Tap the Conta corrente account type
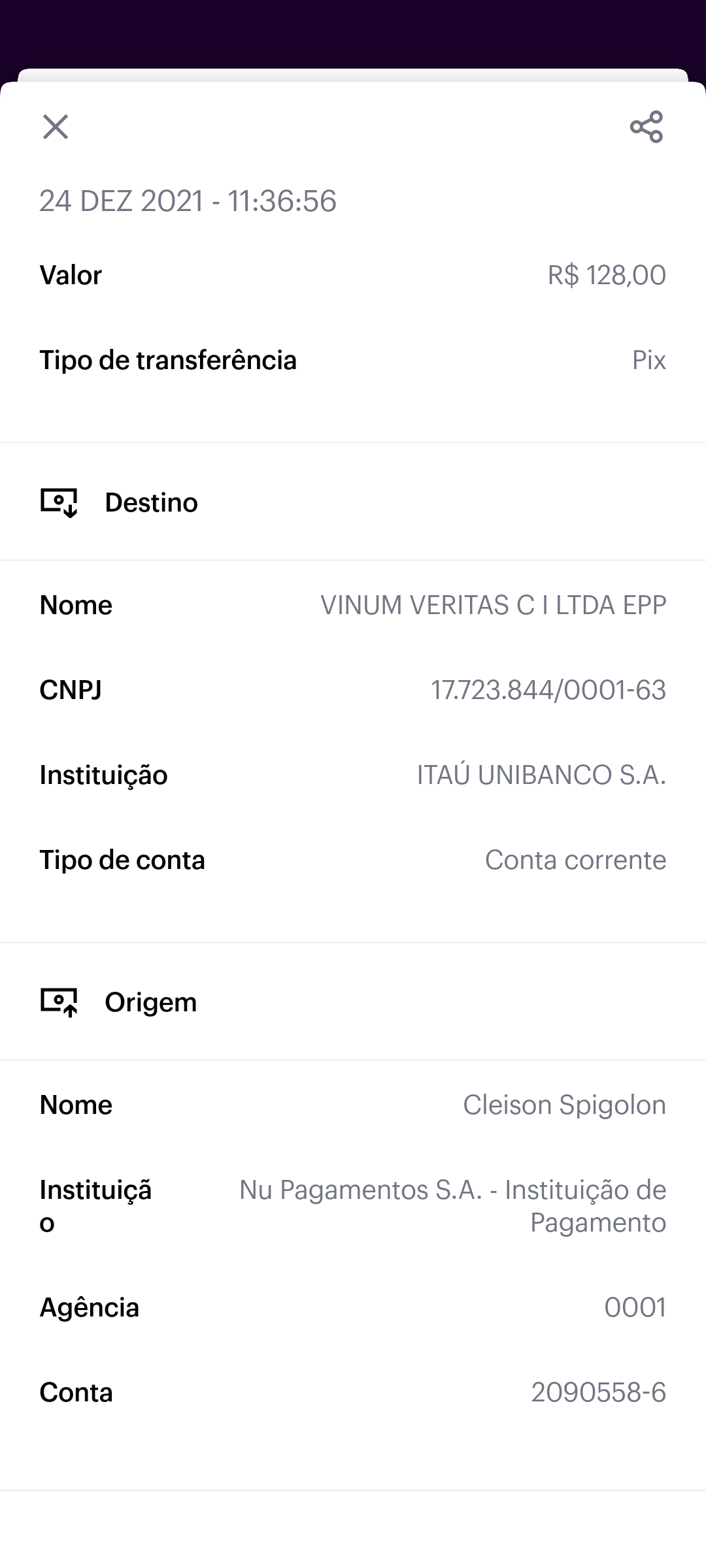Viewport: 706px width, 1568px height. coord(575,860)
